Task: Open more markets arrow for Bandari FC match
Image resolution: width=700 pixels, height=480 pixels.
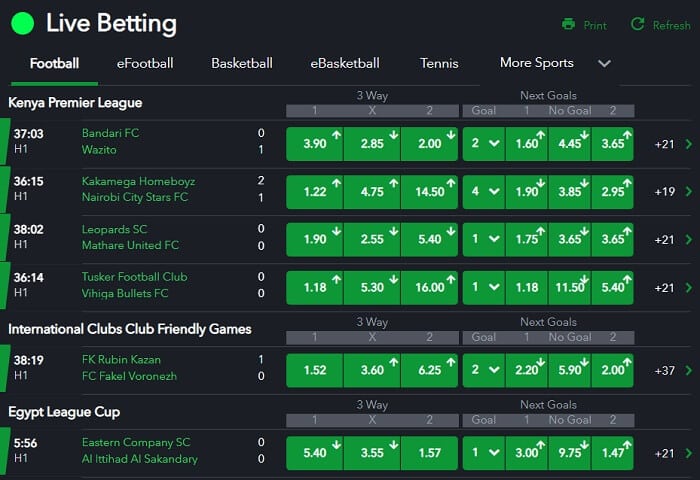Action: click(689, 144)
